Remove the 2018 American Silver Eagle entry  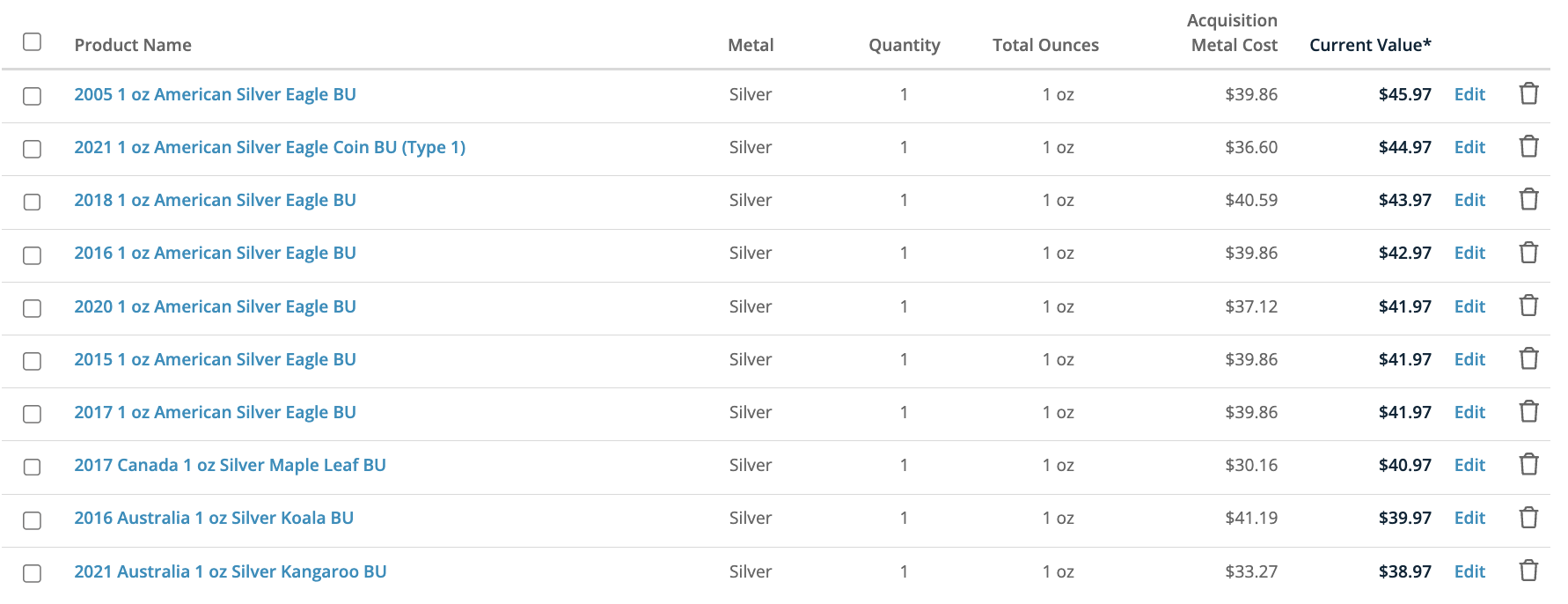[x=1529, y=199]
